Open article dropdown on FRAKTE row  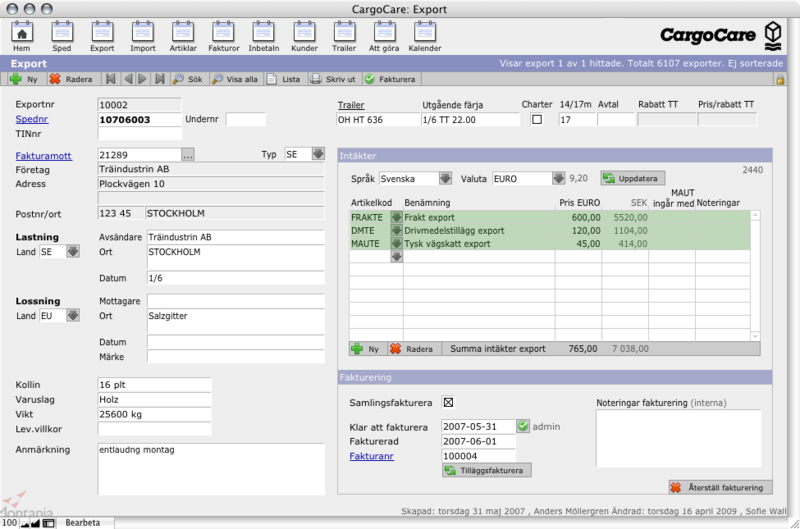click(396, 217)
